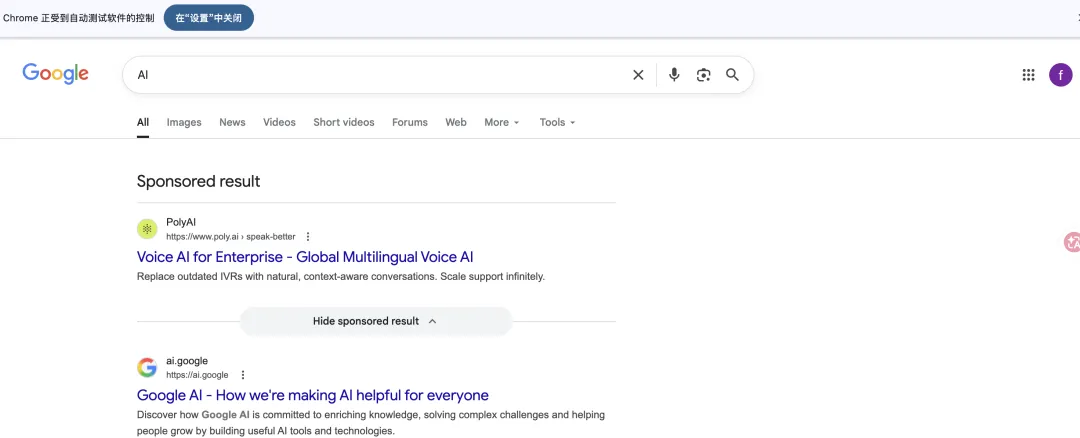The image size is (1080, 438).
Task: Open three-dot menu beside poly.ai URL
Action: tap(308, 237)
